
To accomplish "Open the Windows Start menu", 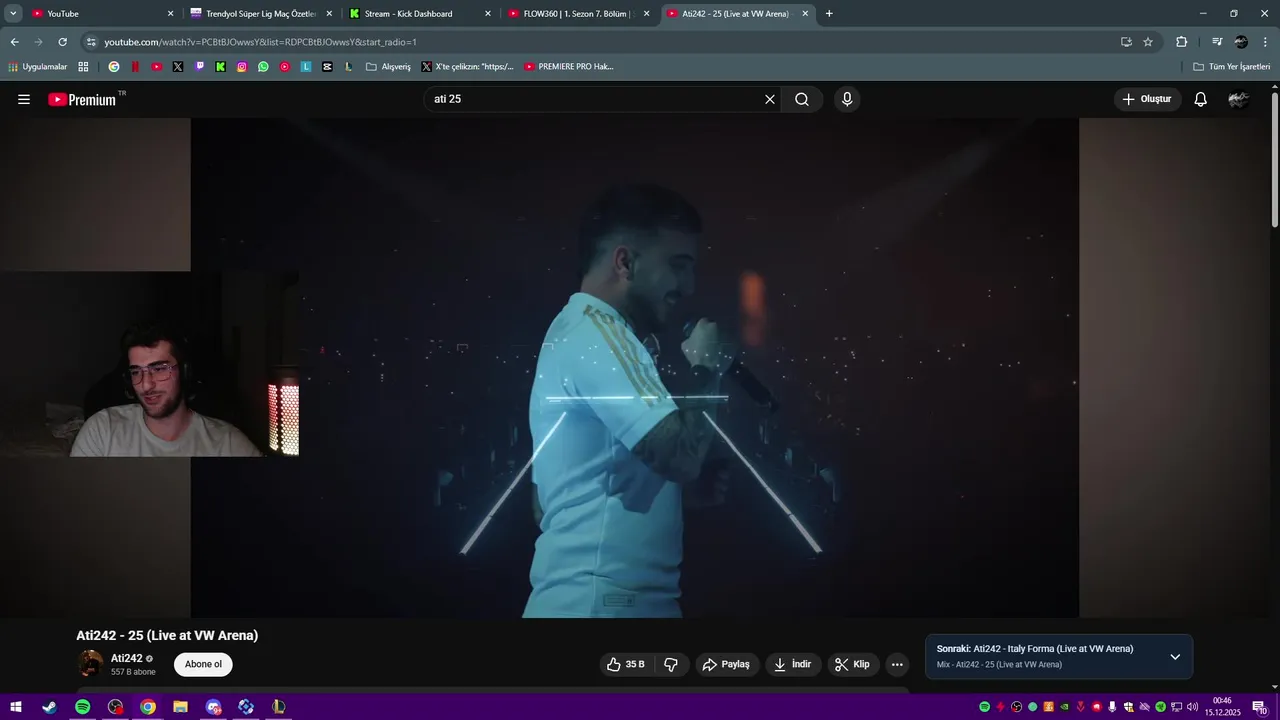I will (17, 707).
